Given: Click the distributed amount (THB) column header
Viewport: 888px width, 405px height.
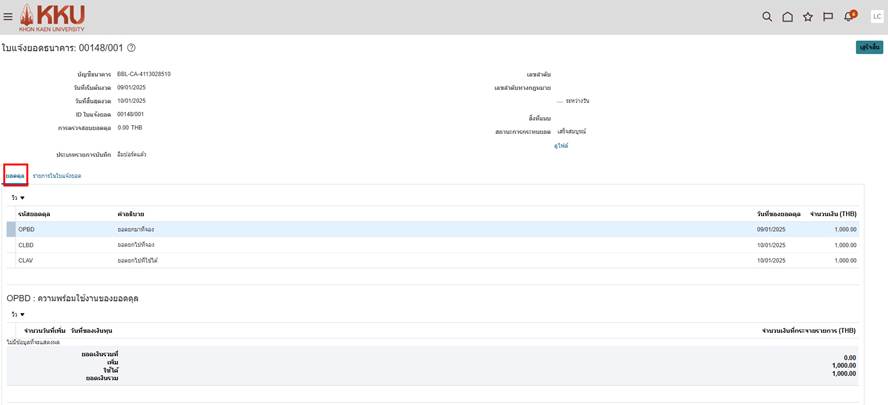Looking at the screenshot, I should pos(809,330).
